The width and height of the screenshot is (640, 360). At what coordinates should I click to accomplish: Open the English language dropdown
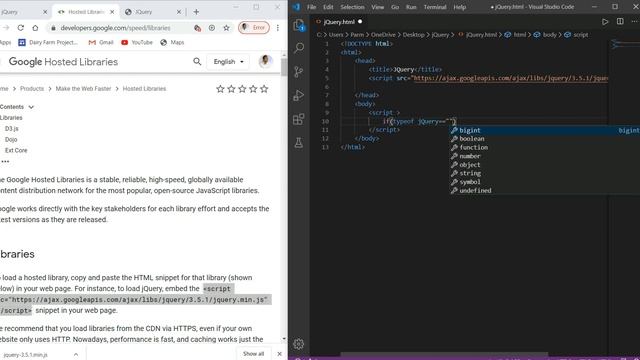pyautogui.click(x=228, y=62)
